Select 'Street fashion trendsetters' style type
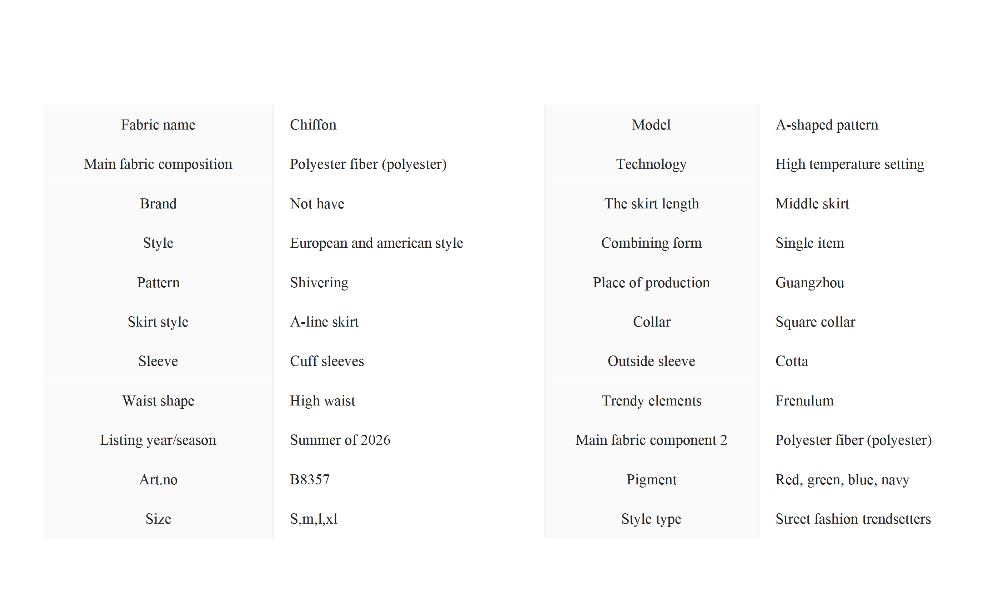 pyautogui.click(x=853, y=519)
